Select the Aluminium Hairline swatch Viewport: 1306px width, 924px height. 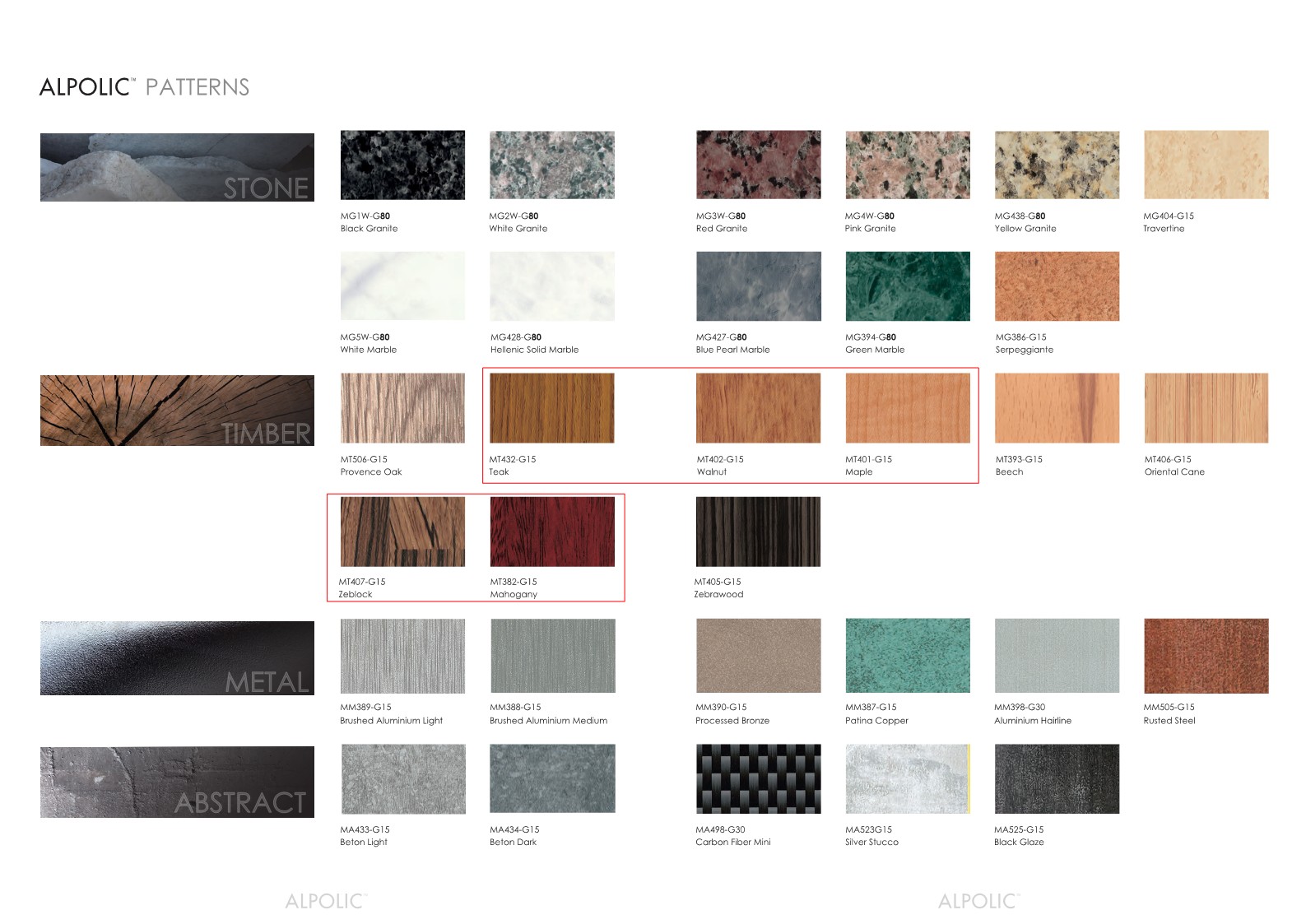[x=1057, y=656]
